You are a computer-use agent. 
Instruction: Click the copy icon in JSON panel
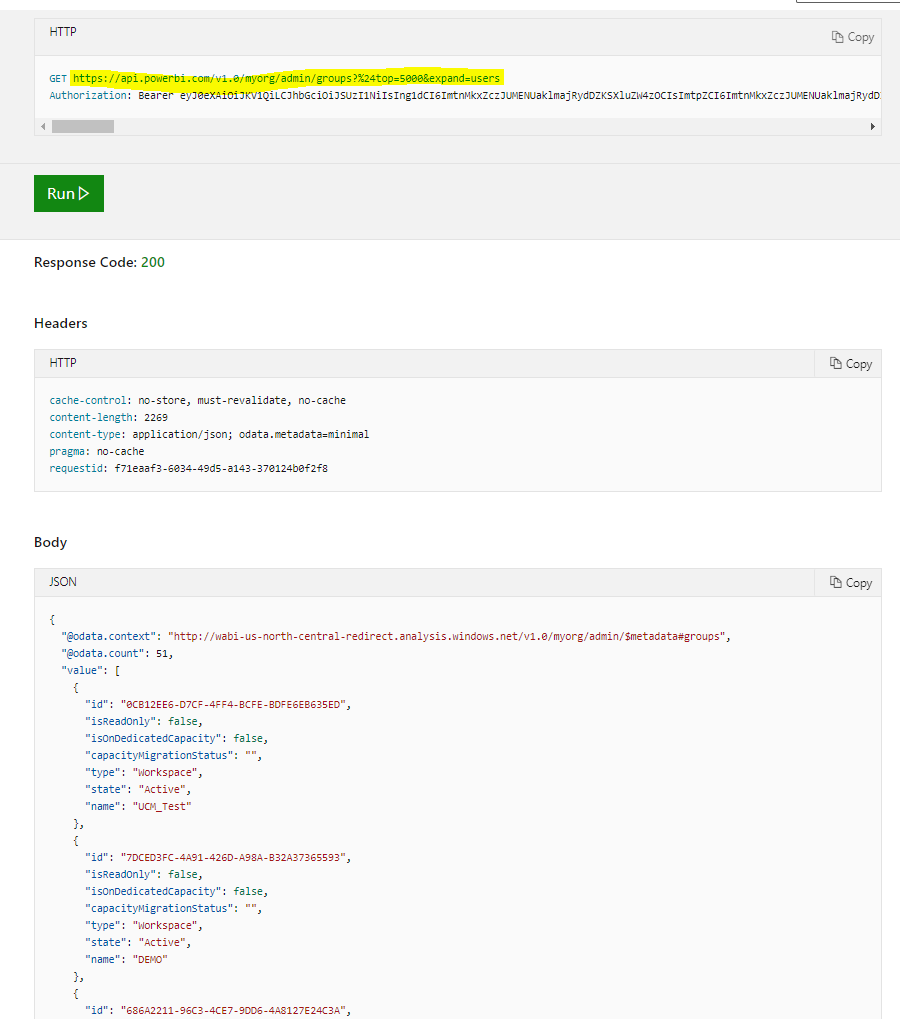click(836, 582)
